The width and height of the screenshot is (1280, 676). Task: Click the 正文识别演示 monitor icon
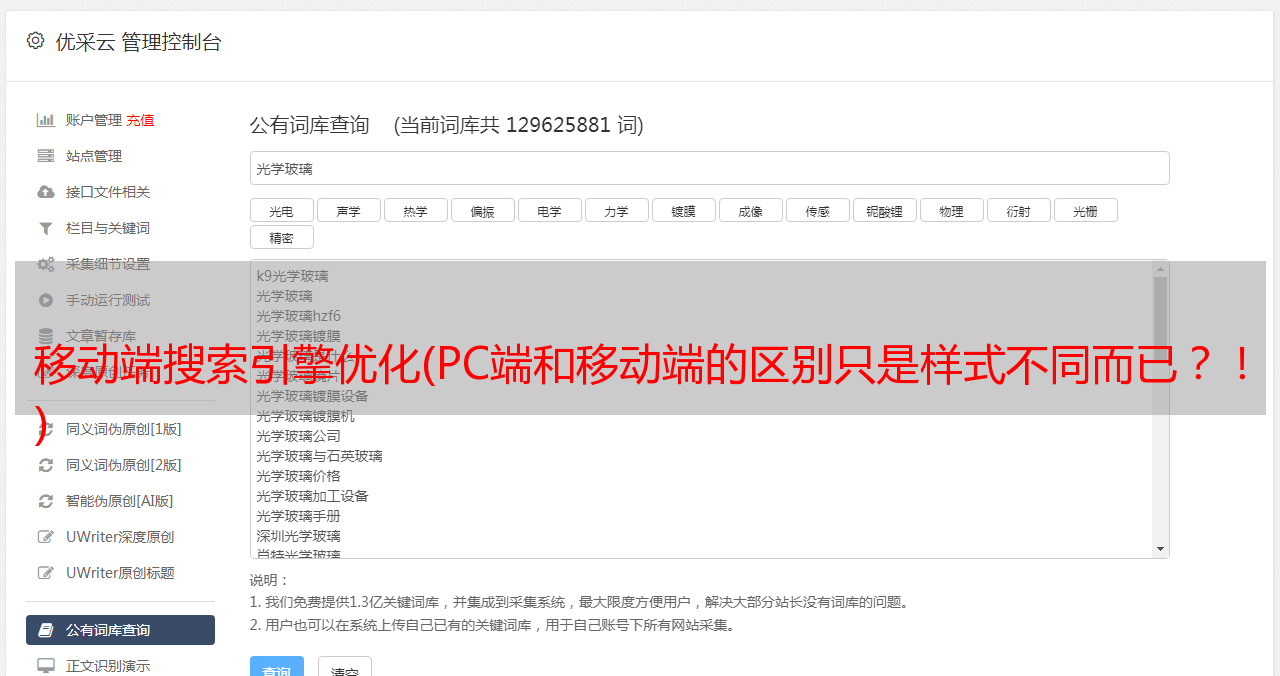coord(46,666)
